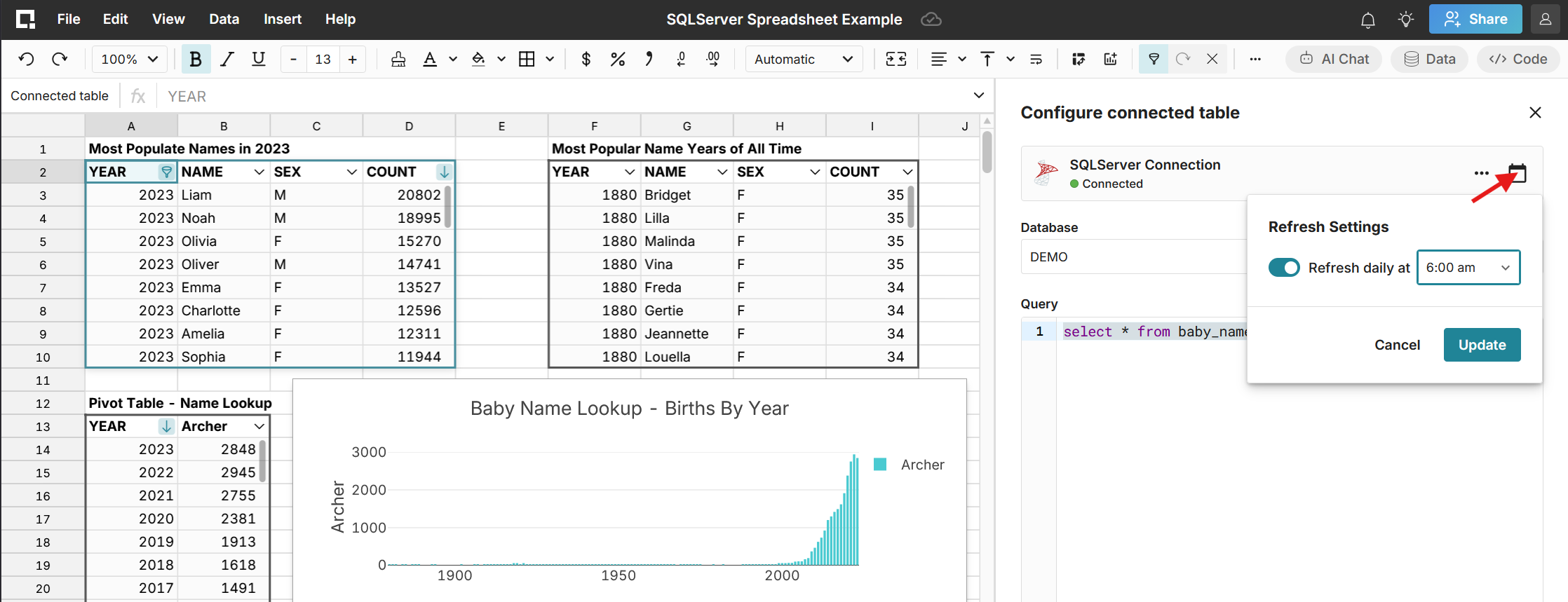Open the Insert menu

pos(282,20)
